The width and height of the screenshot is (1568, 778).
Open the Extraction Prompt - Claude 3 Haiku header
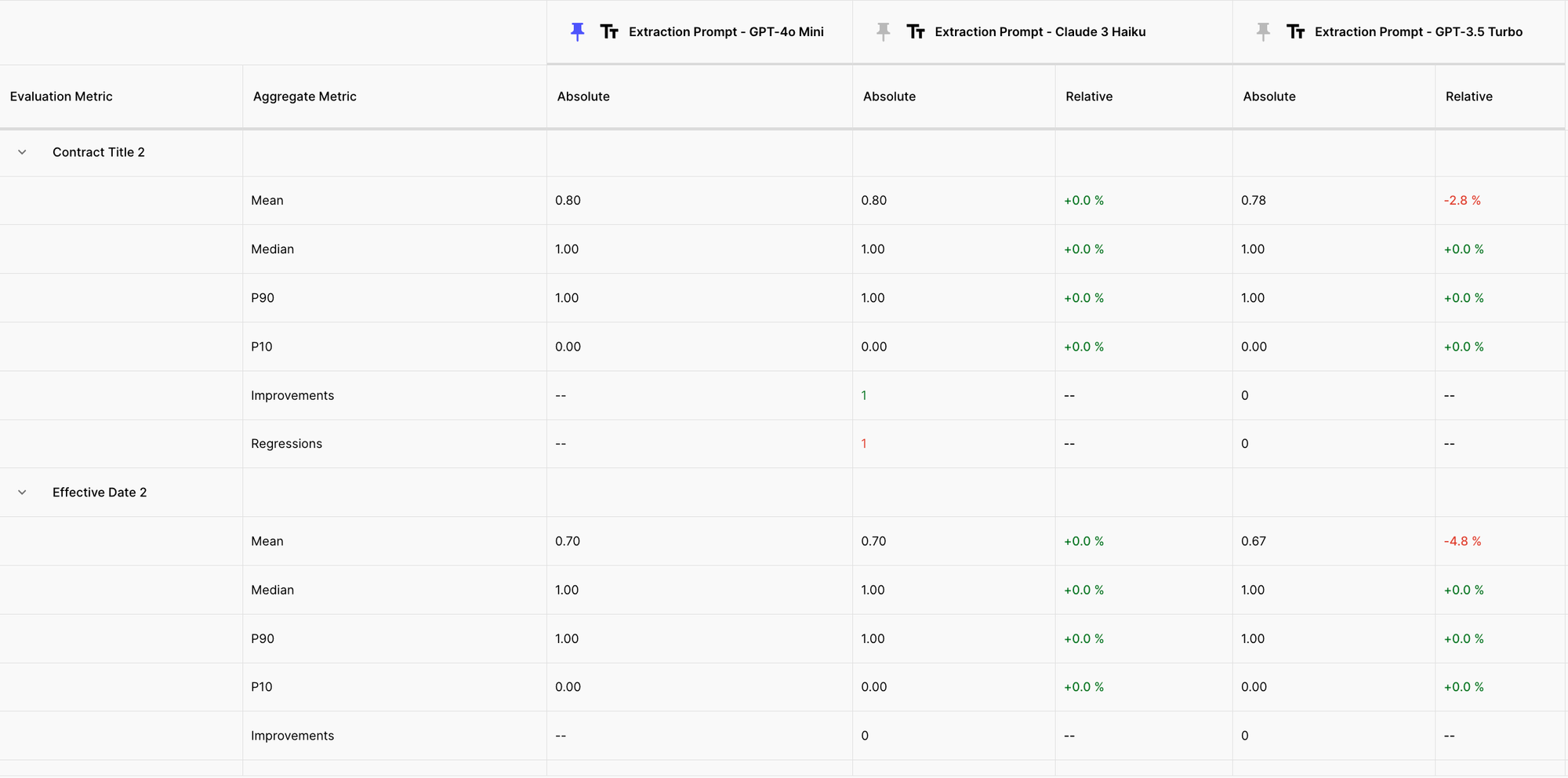[x=1040, y=32]
